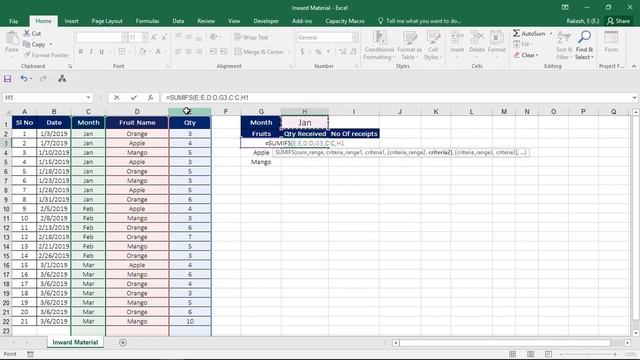Click the Fruit Name header cell
This screenshot has width=640, height=360.
coord(137,122)
